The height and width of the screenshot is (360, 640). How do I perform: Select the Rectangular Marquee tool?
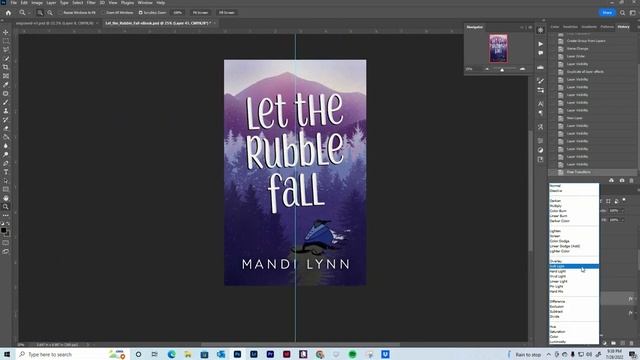6,41
